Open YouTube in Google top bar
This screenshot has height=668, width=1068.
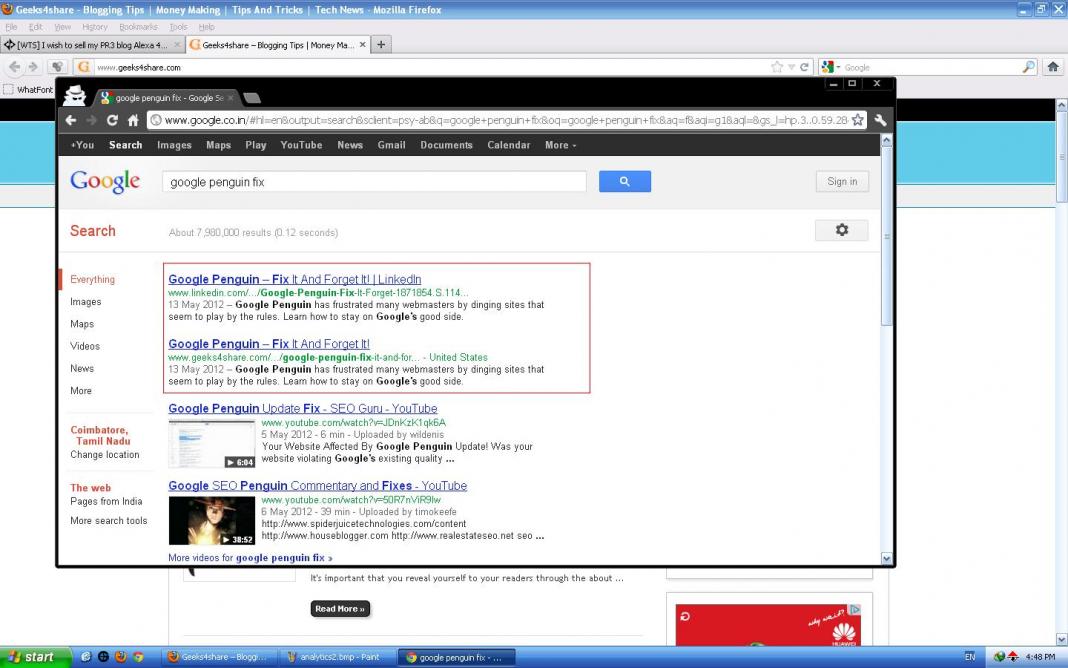coord(301,145)
